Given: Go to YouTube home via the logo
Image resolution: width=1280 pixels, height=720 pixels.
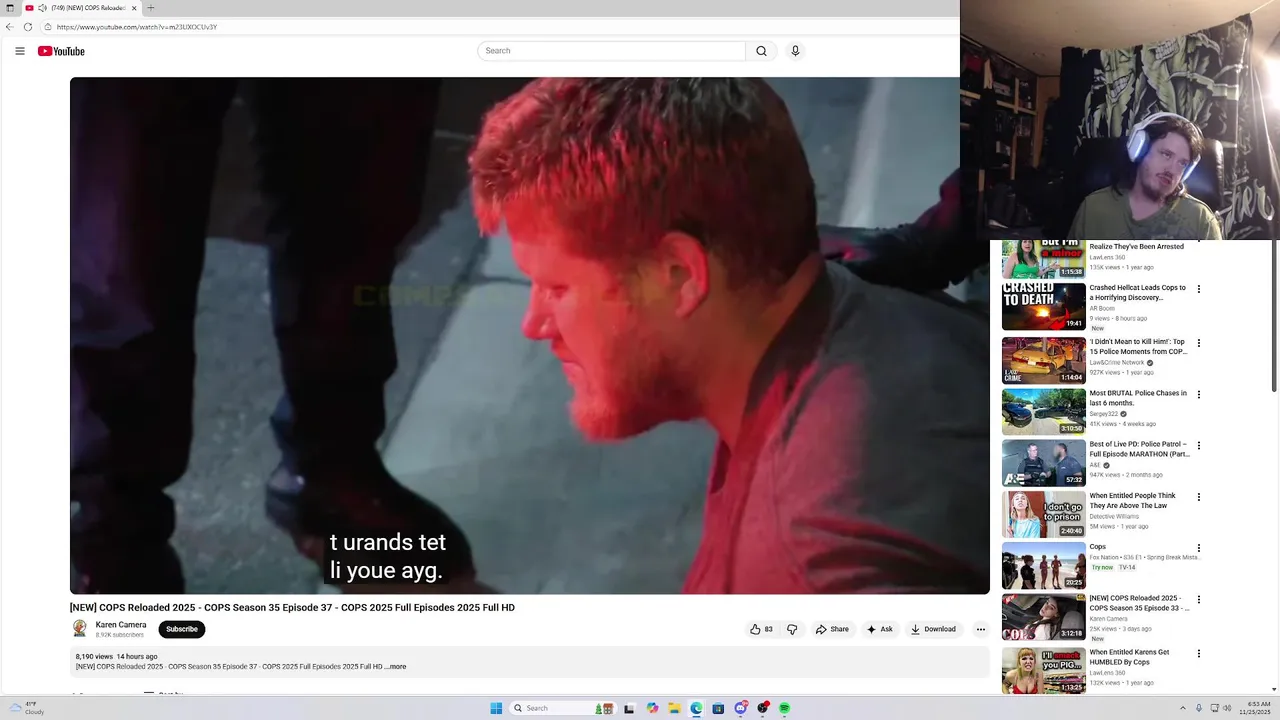Looking at the screenshot, I should (61, 51).
